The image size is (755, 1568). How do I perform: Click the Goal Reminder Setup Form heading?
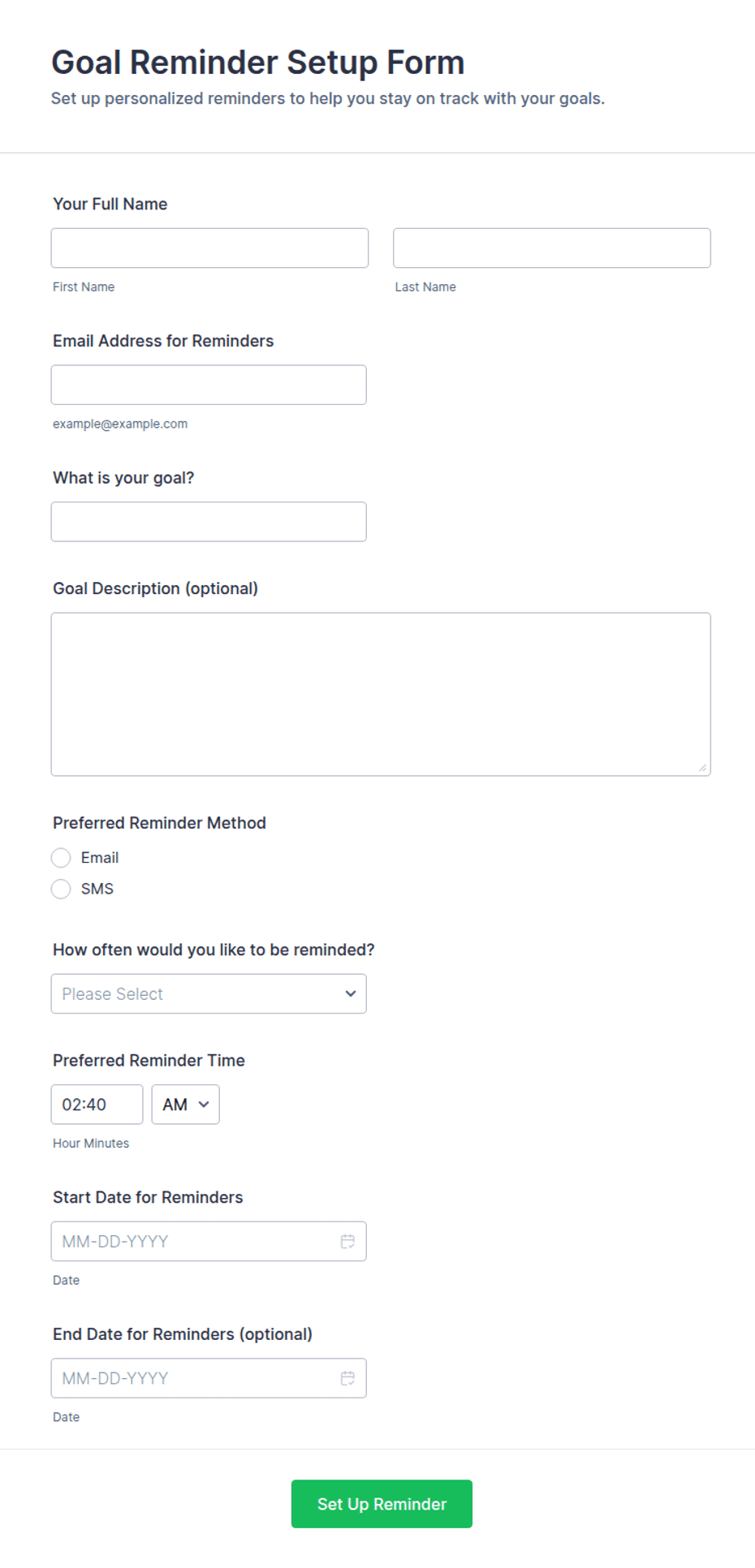258,62
